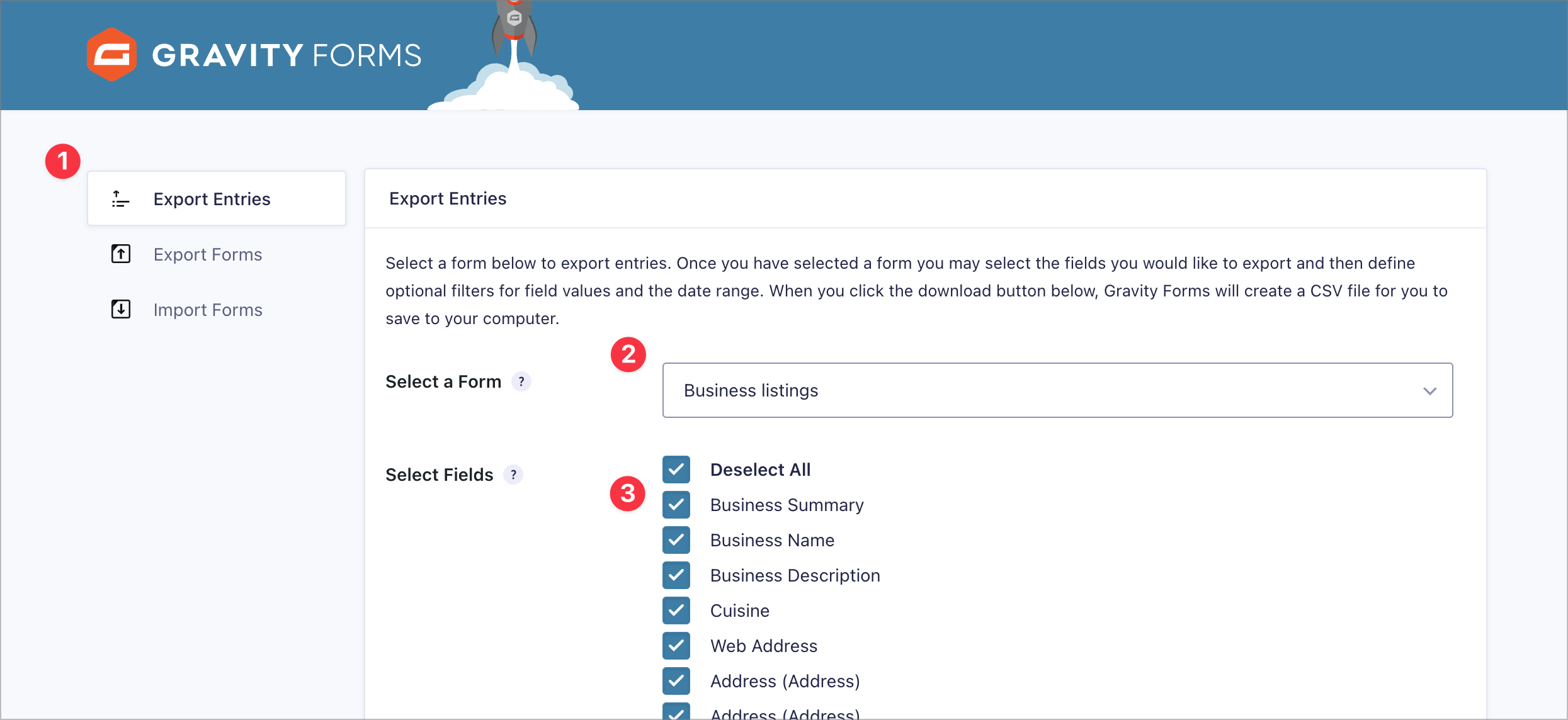Toggle the Address checkbox off

676,681
